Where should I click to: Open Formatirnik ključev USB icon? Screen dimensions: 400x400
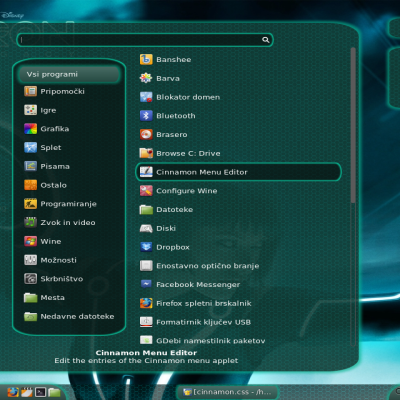146,322
